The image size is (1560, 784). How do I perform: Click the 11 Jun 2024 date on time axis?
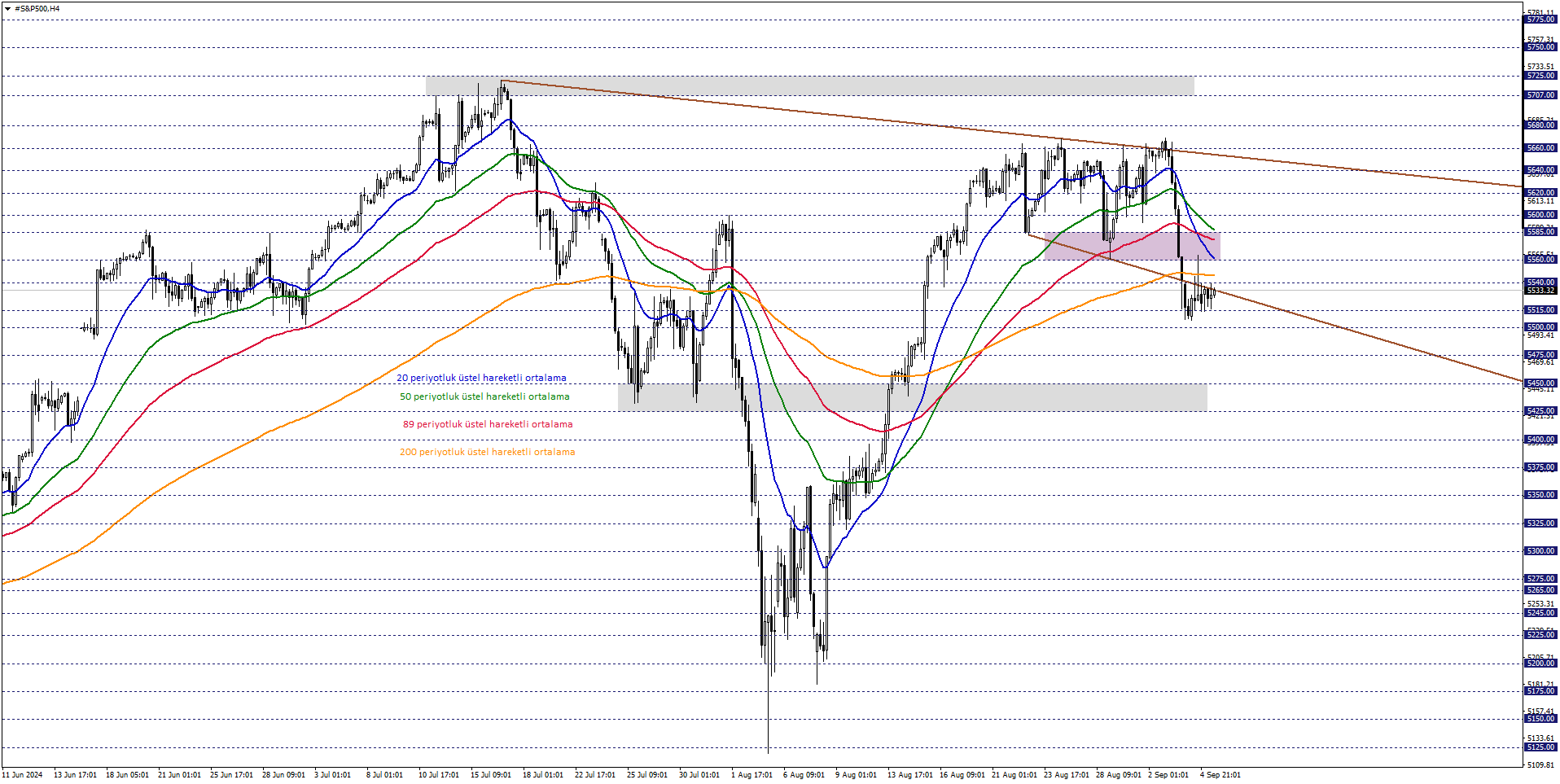pos(23,775)
